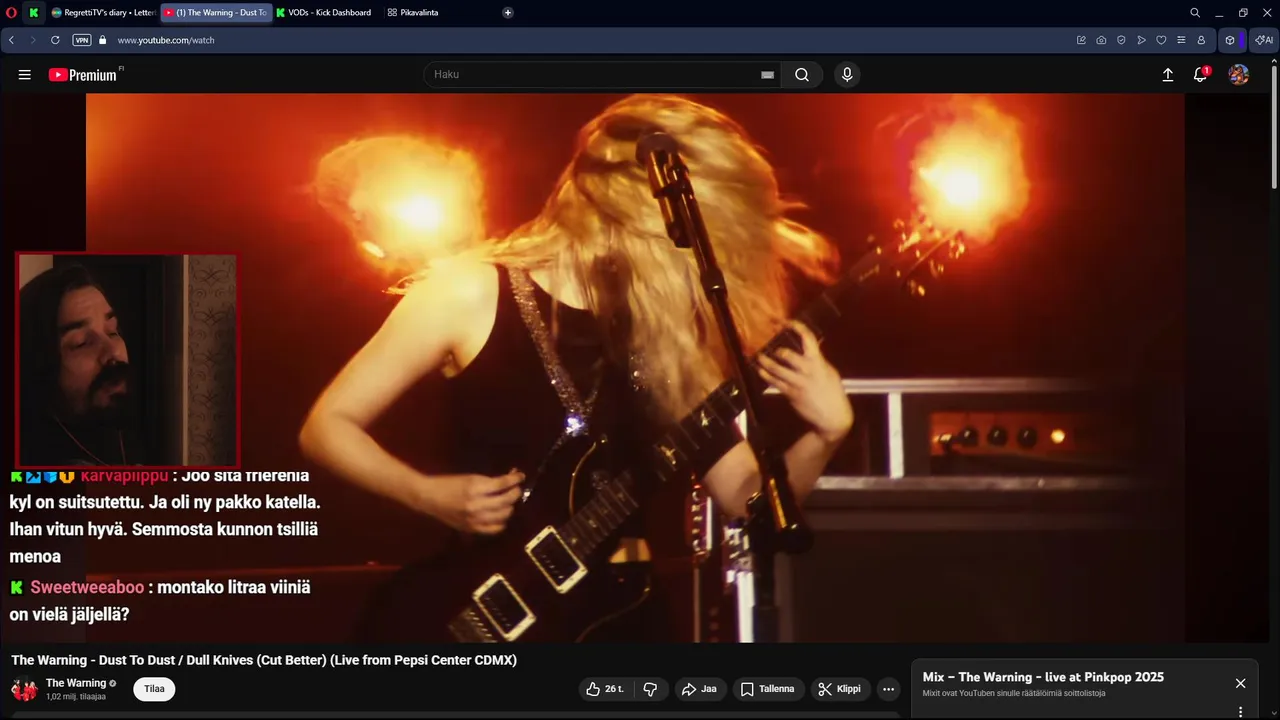This screenshot has height=720, width=1280.
Task: Go back to previous page
Action: click(x=11, y=40)
